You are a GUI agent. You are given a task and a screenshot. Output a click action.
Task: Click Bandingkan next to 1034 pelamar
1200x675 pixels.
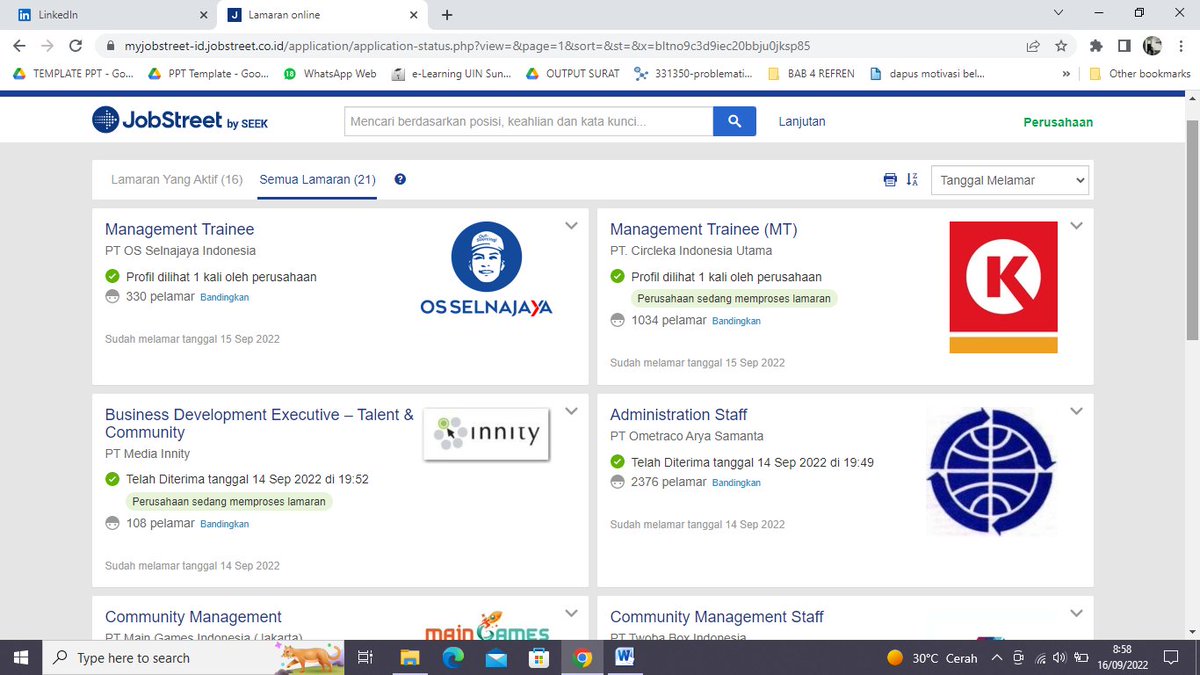point(737,321)
